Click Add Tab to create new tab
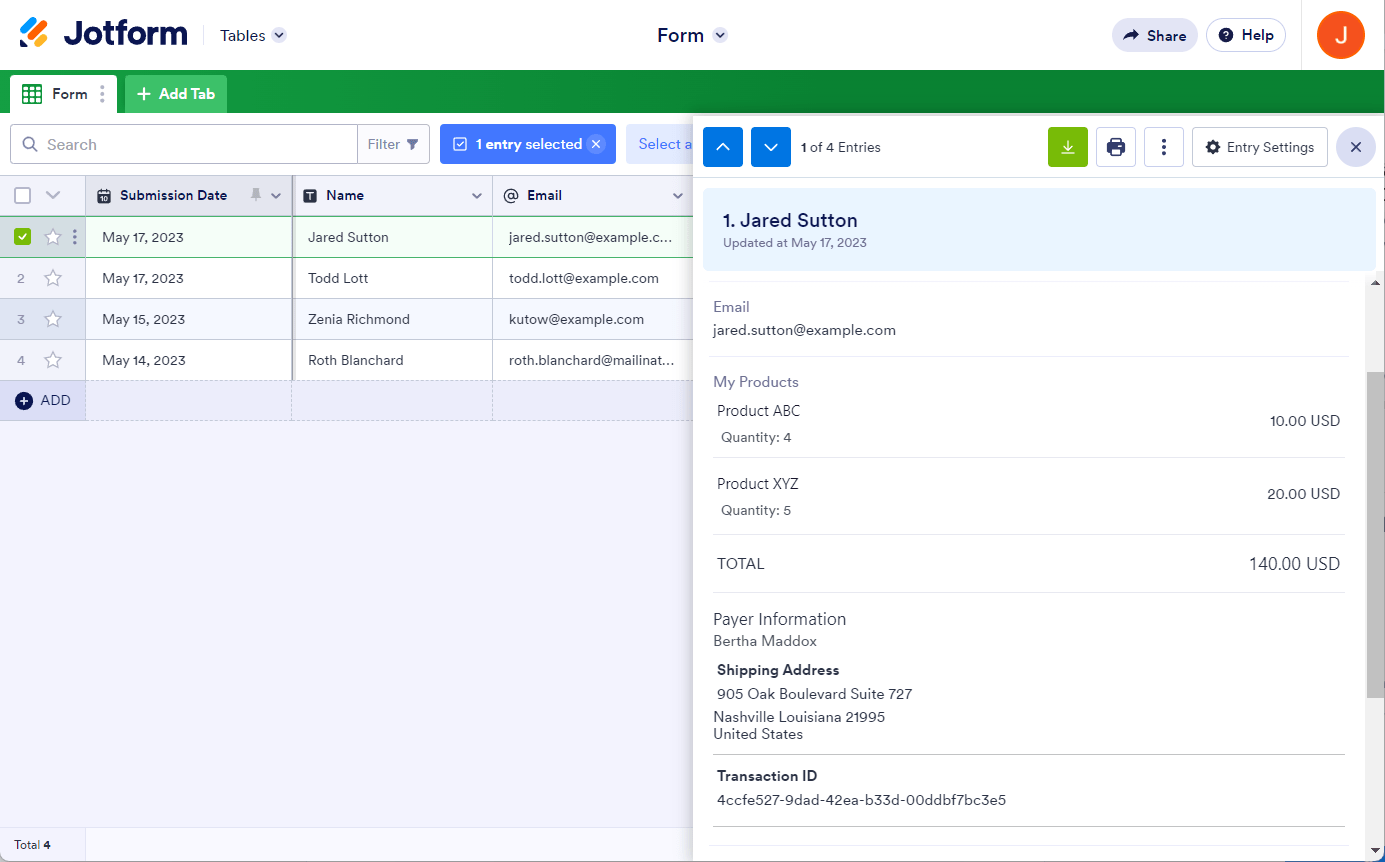Screen dimensions: 1385x862 [176, 94]
